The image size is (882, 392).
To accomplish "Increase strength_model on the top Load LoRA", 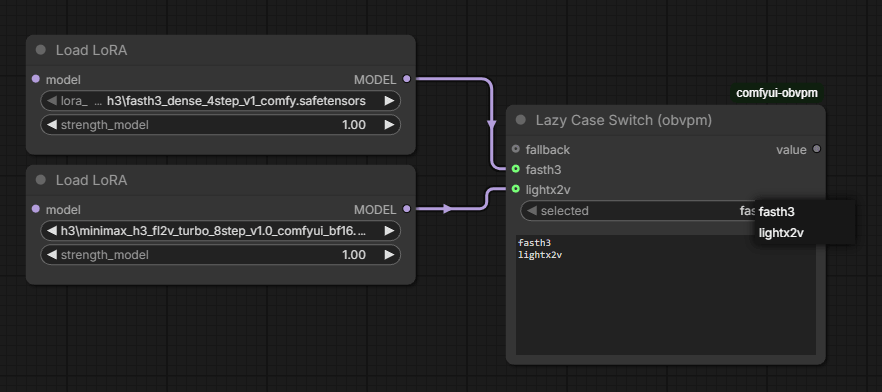I will [389, 125].
